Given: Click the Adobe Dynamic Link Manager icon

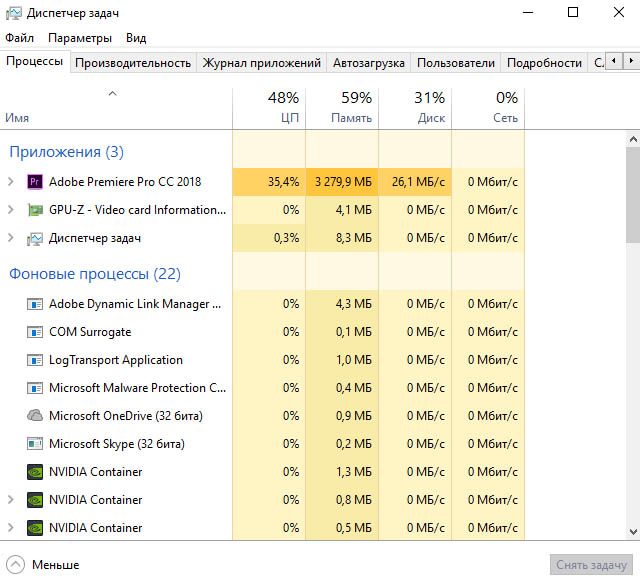Looking at the screenshot, I should coord(35,304).
